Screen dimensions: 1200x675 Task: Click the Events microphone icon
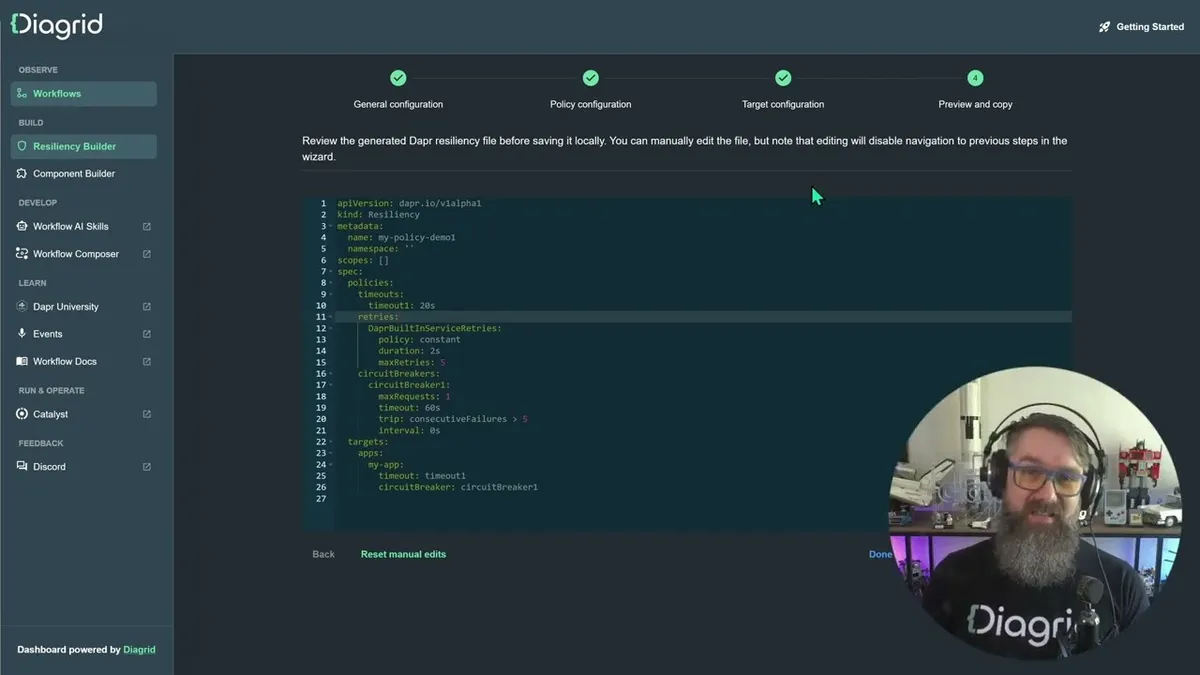(22, 334)
